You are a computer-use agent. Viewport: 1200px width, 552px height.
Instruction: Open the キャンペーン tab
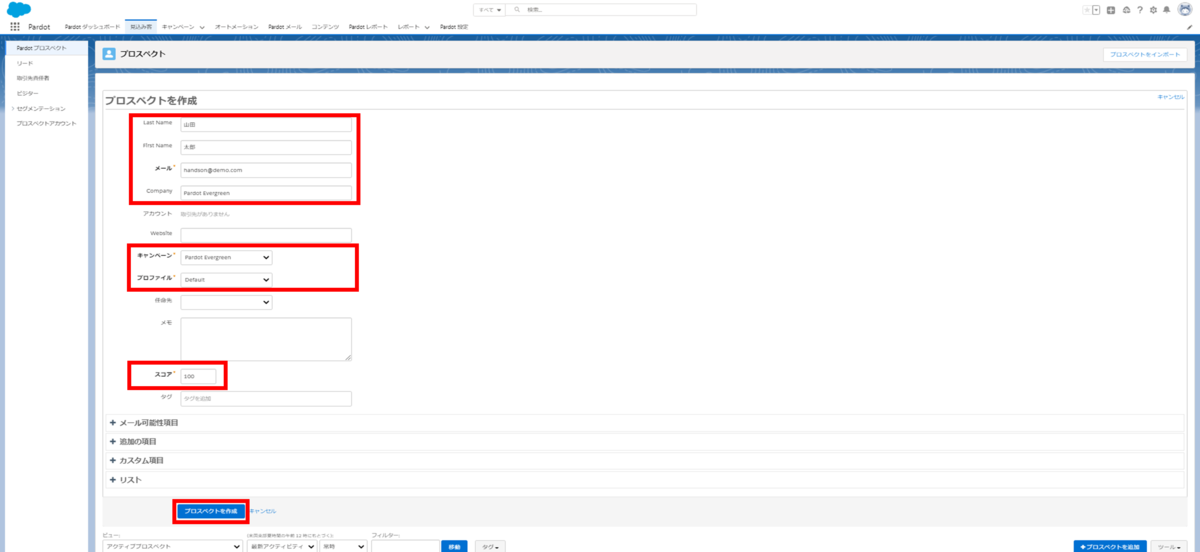(x=178, y=26)
